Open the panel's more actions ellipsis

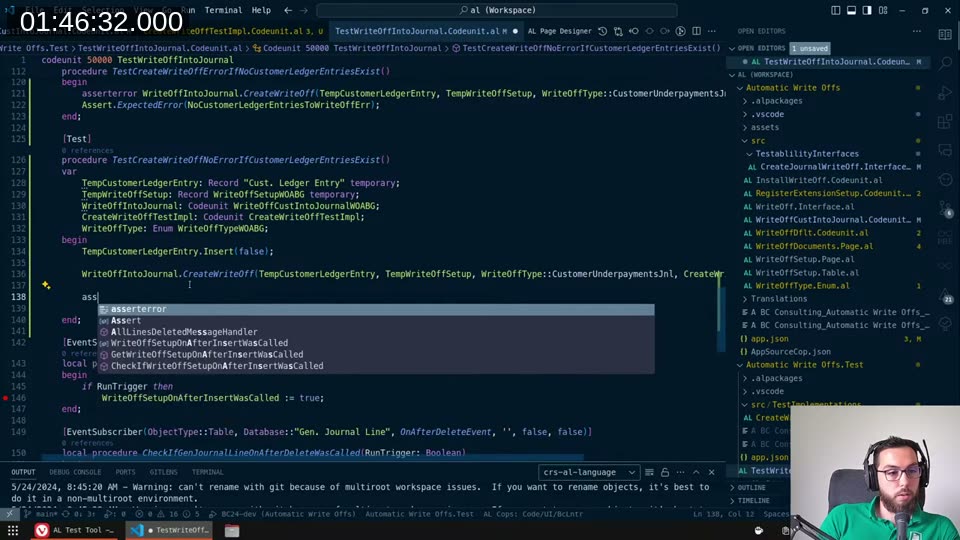(680, 472)
